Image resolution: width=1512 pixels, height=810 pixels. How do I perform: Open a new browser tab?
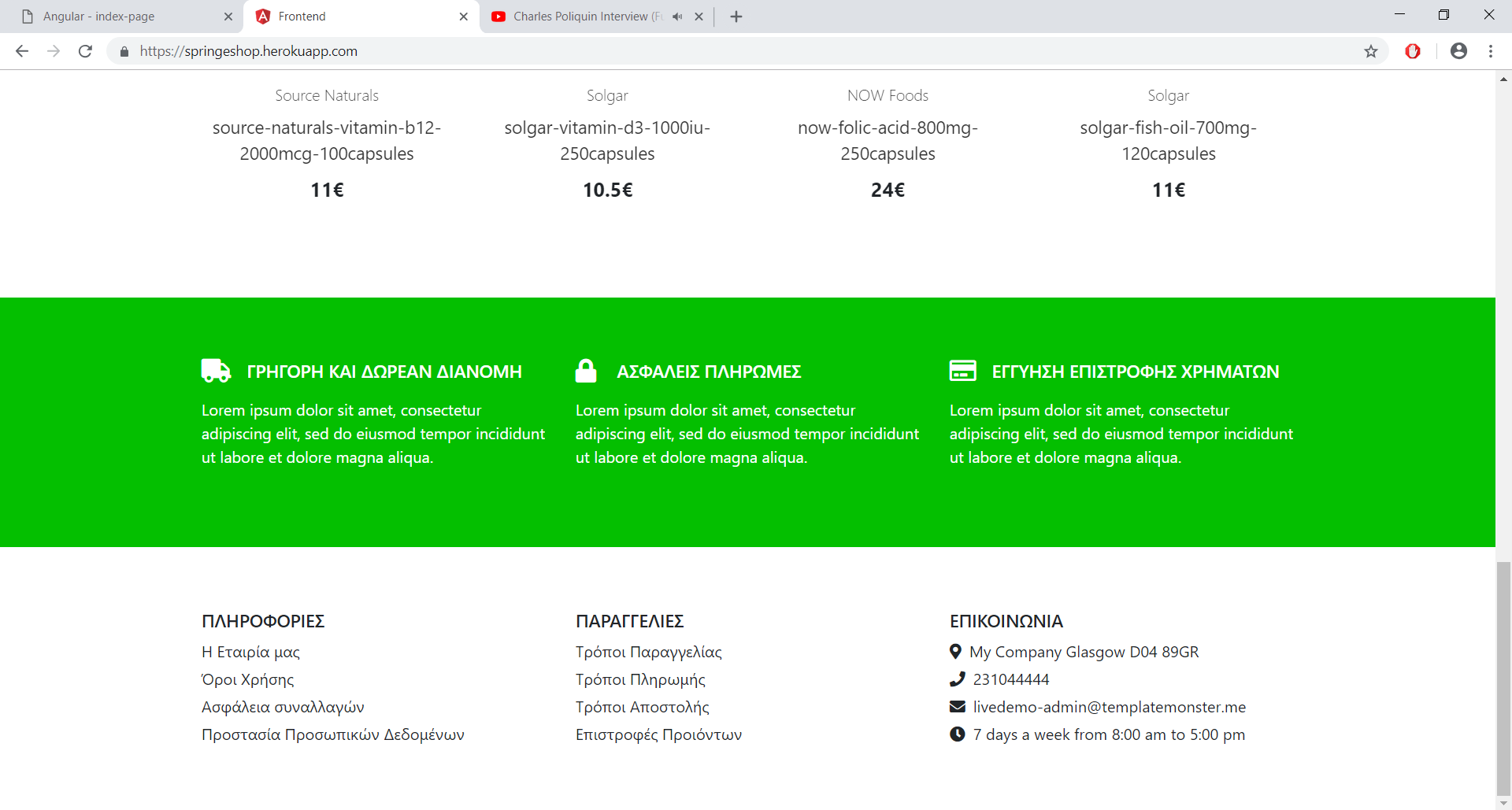[736, 17]
